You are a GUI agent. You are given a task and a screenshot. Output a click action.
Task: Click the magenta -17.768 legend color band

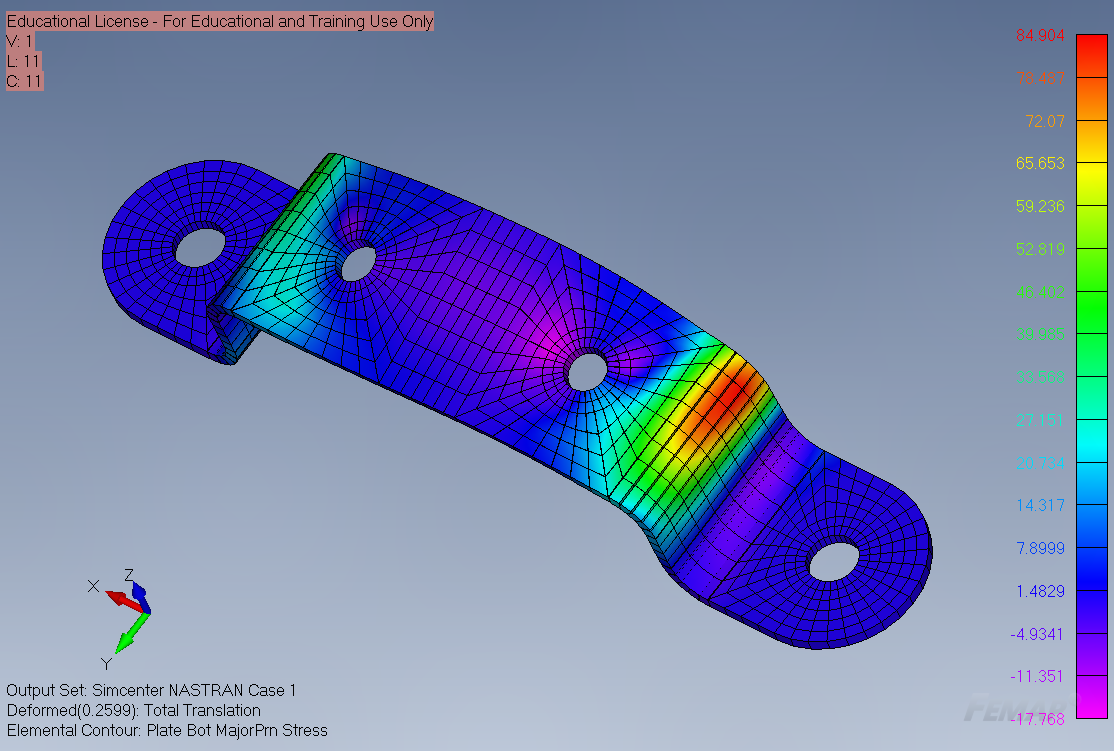1092,697
